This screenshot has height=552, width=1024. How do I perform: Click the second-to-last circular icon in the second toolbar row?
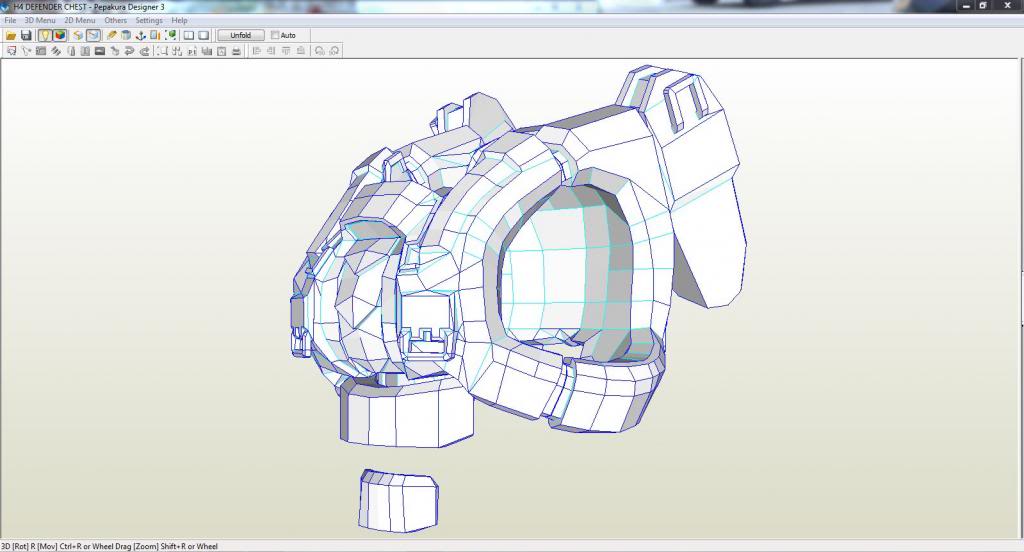[319, 51]
